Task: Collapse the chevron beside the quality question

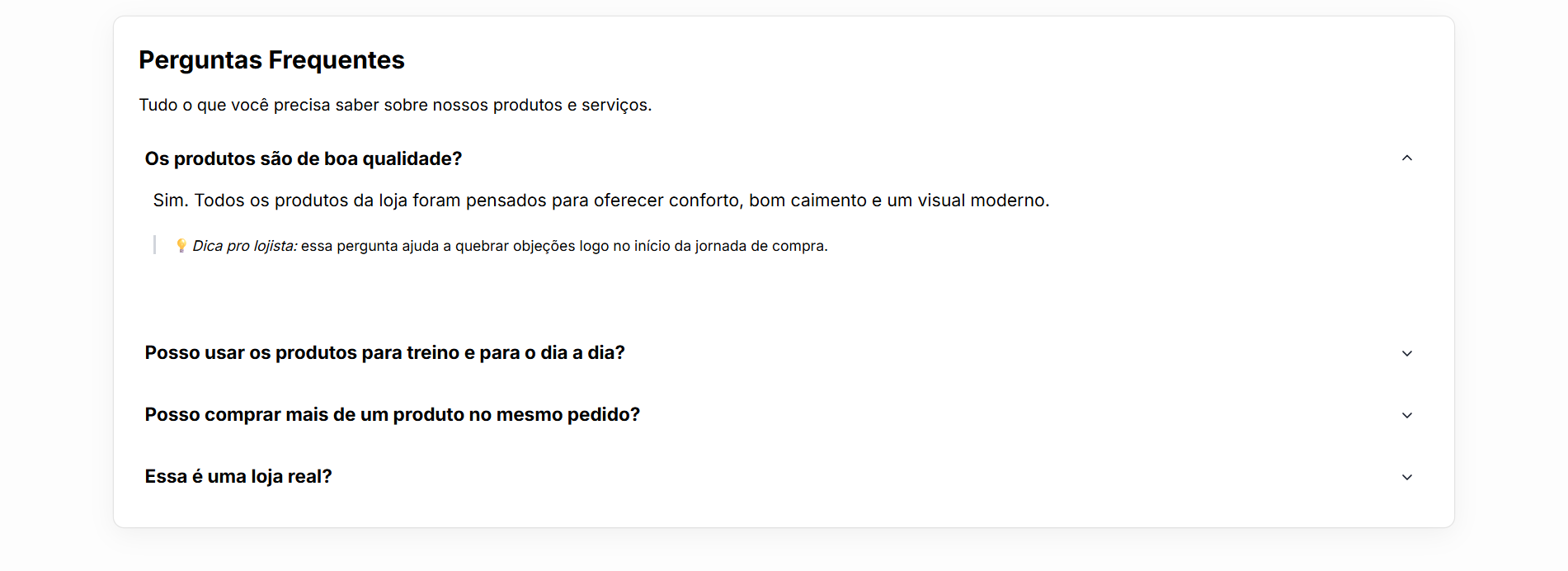Action: (x=1406, y=158)
